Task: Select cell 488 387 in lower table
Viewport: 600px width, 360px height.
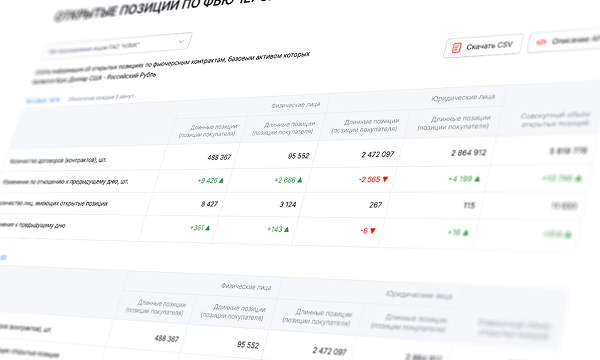Action: point(167,338)
